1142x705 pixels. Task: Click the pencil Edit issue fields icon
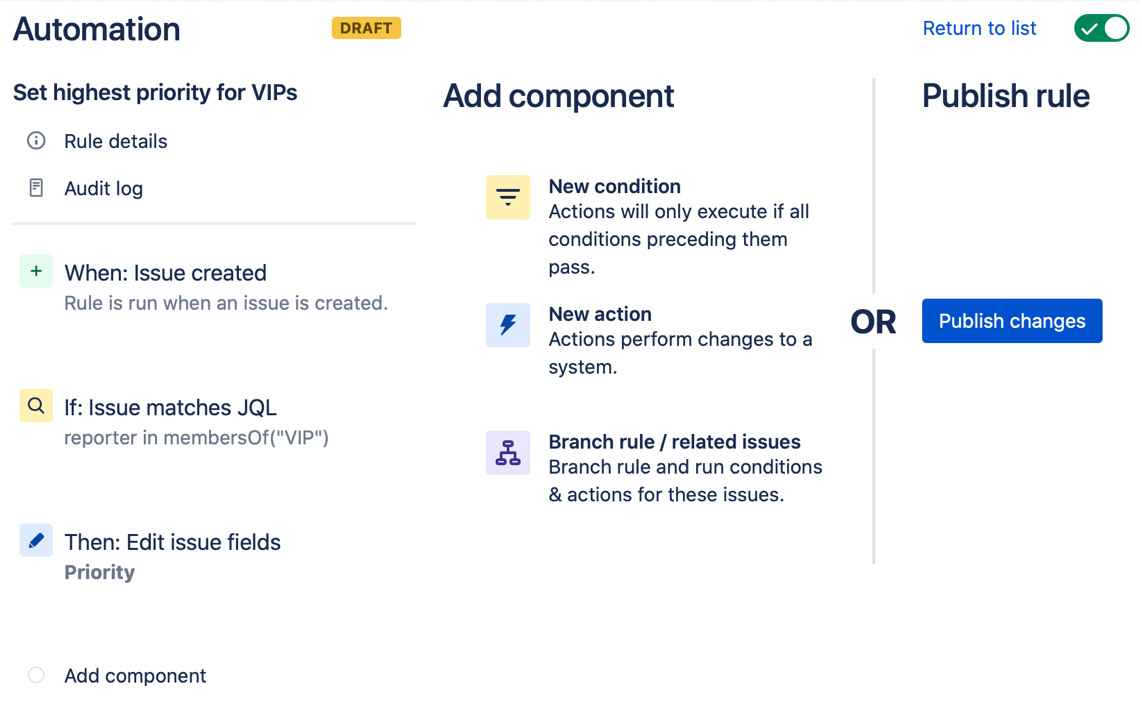(x=36, y=540)
